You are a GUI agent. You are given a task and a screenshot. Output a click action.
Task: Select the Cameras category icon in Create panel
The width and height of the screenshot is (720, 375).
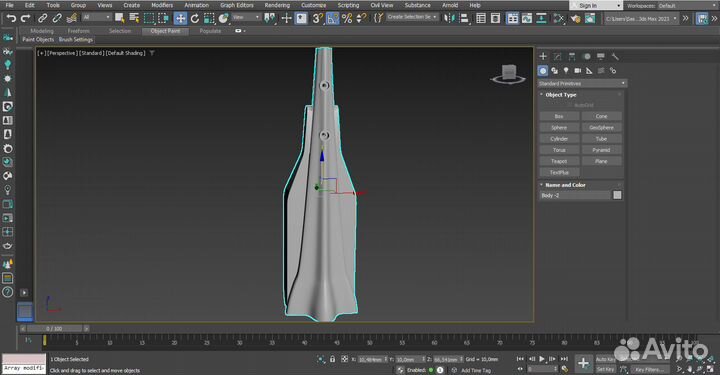pyautogui.click(x=577, y=71)
